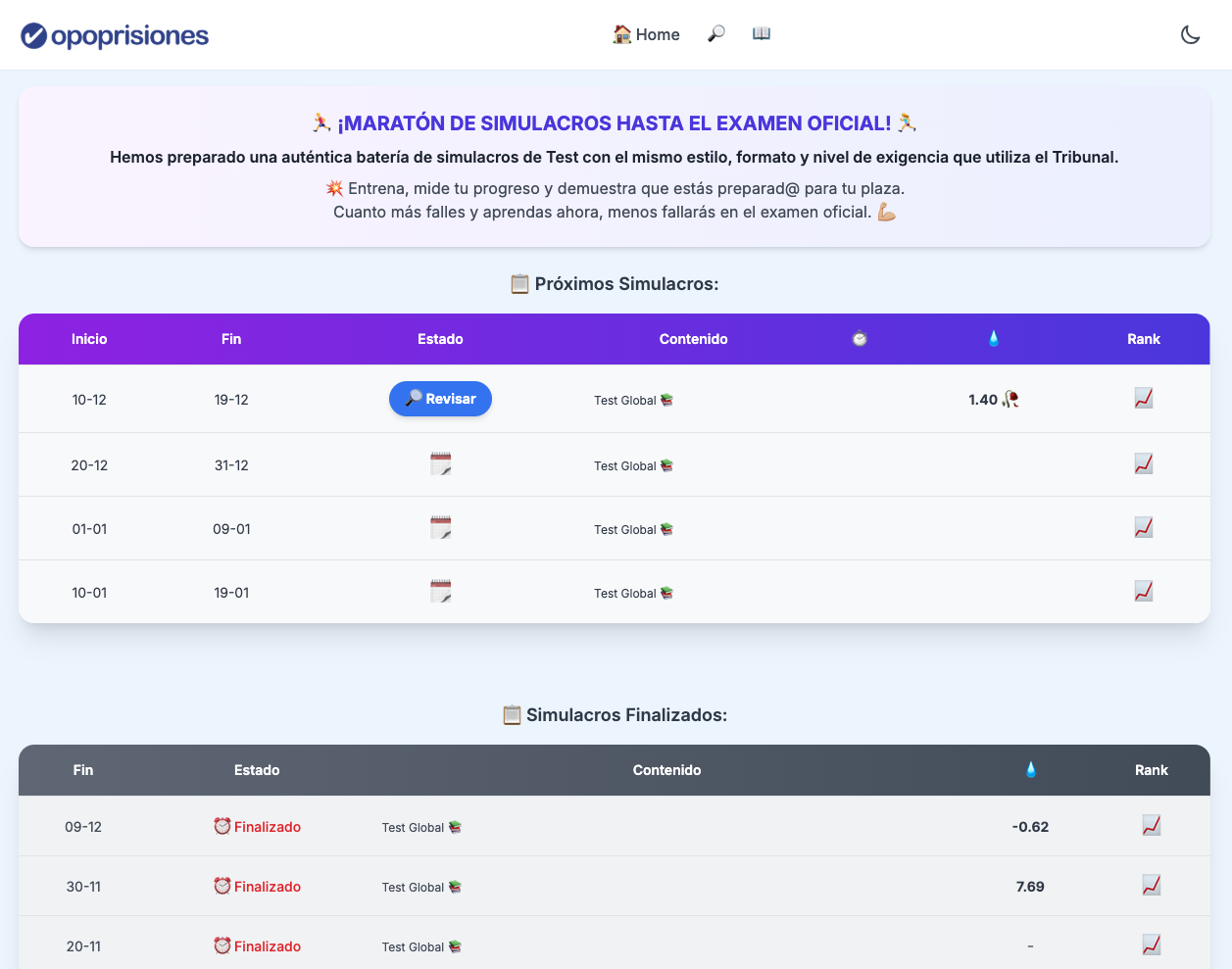Open rank chart for the 01-01 simulacro
The image size is (1232, 969).
pyautogui.click(x=1143, y=528)
